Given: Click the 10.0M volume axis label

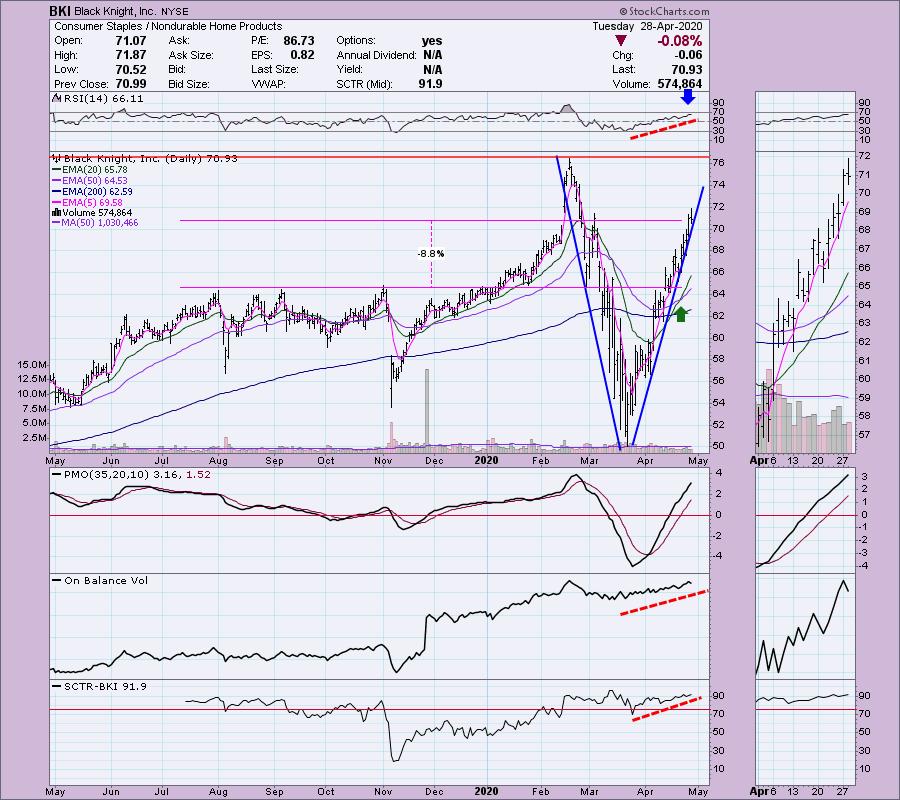Looking at the screenshot, I should click(x=33, y=394).
